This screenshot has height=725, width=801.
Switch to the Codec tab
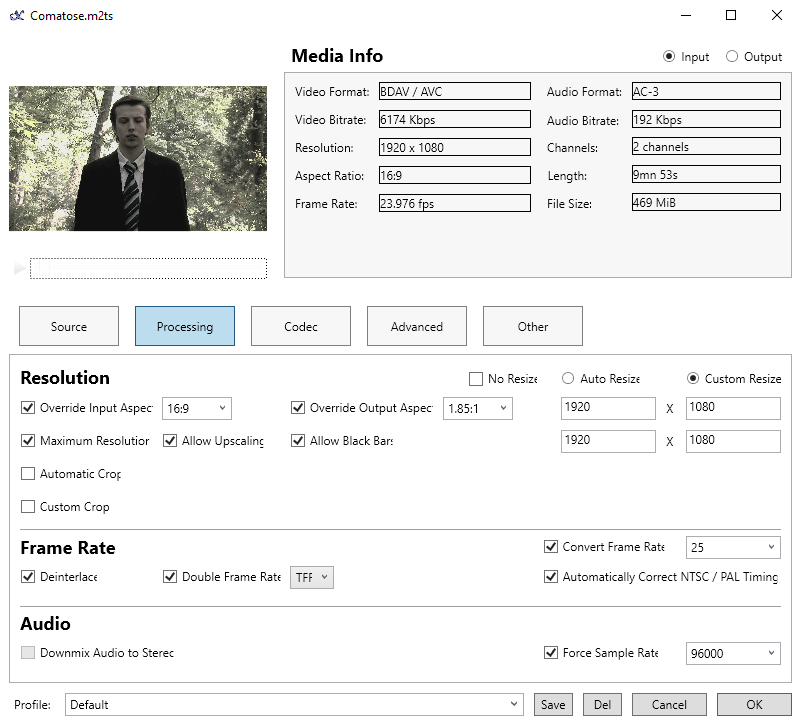coord(301,326)
